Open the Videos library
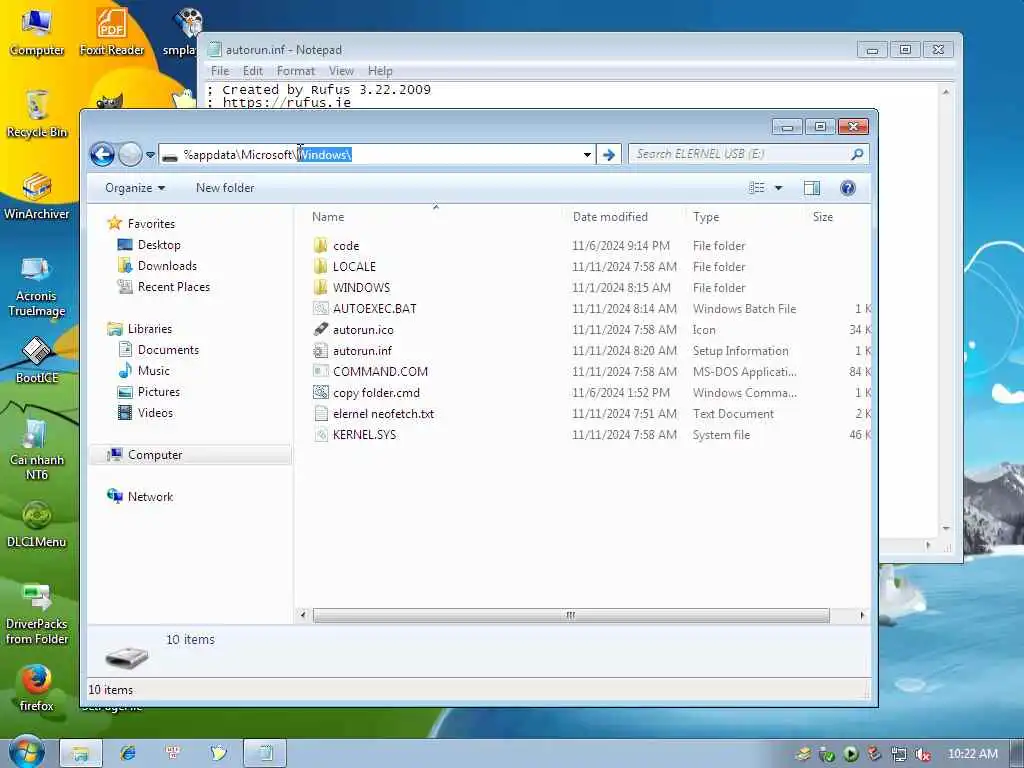The image size is (1024, 768). 155,413
